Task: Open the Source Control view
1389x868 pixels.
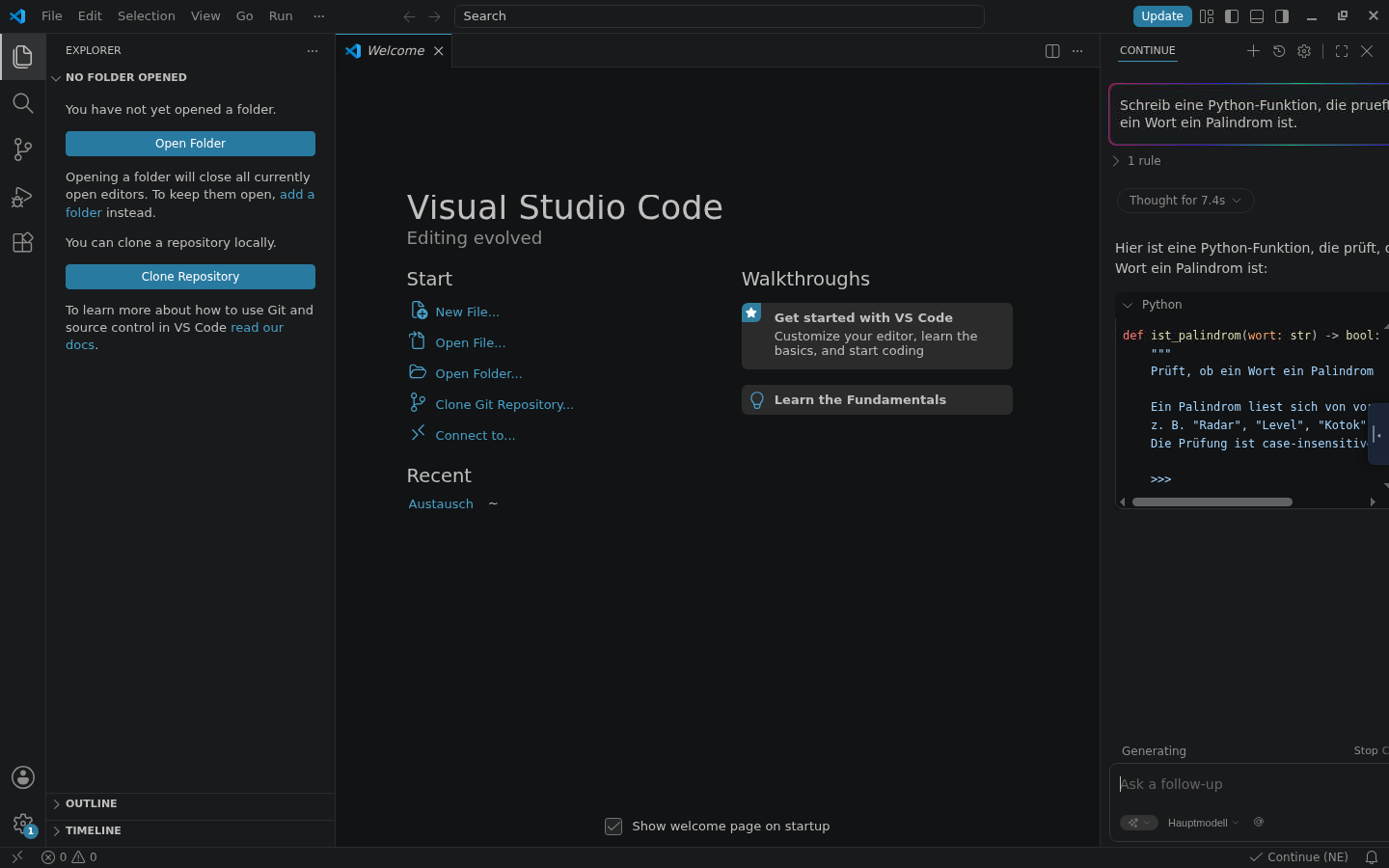Action: (22, 149)
